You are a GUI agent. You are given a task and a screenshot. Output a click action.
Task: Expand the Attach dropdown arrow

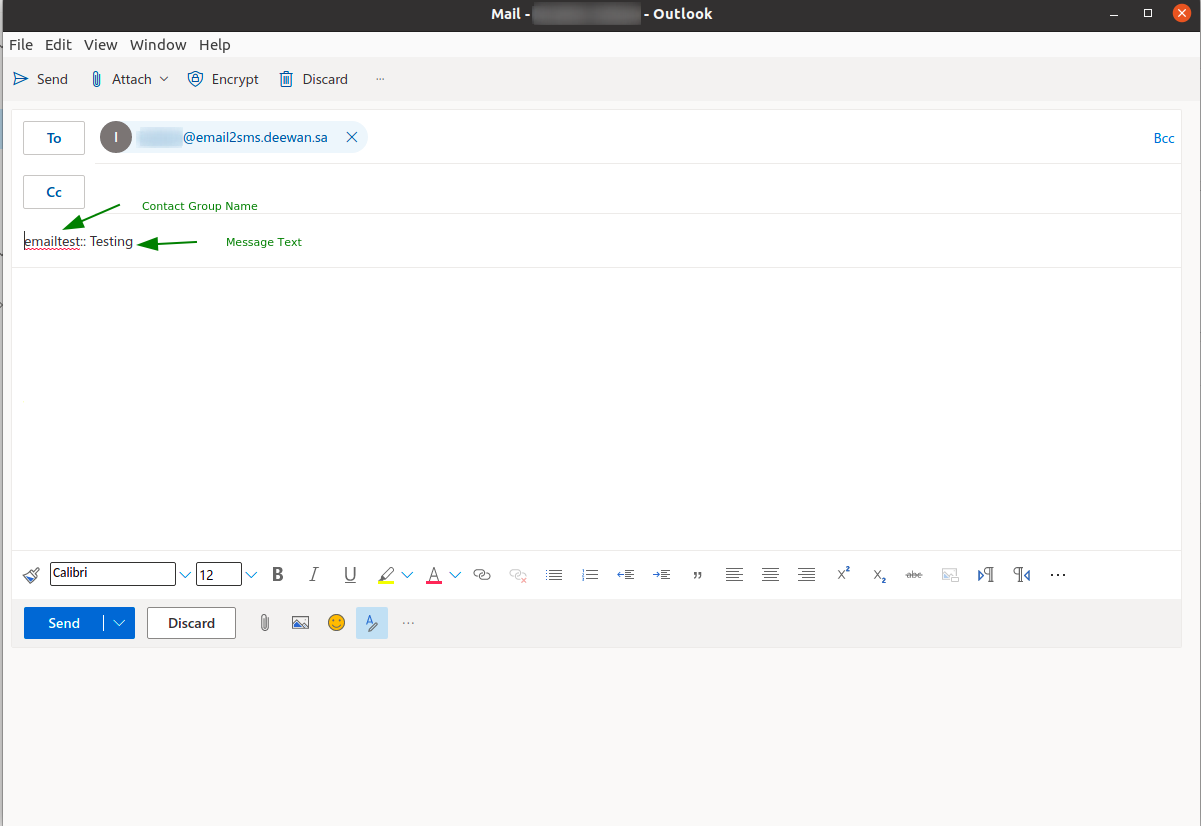pyautogui.click(x=164, y=79)
